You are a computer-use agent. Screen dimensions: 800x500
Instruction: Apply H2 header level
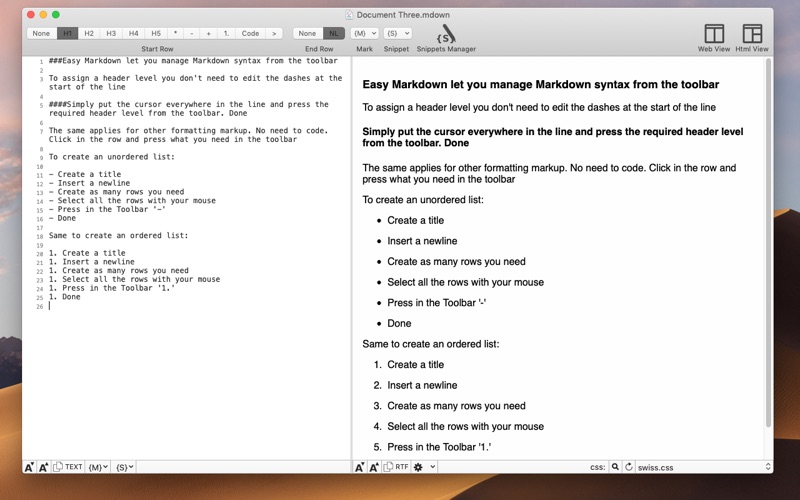[89, 33]
